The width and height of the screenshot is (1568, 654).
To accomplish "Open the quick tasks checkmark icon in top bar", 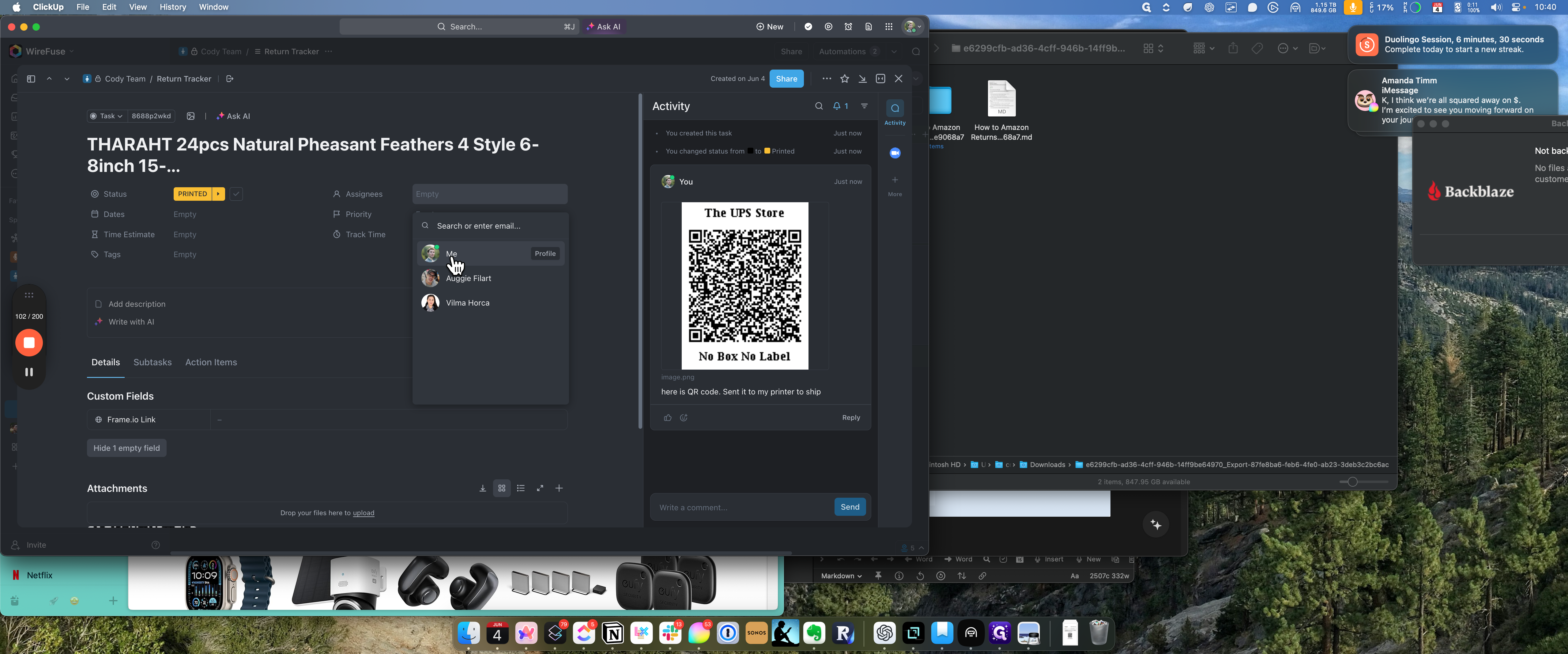I will pyautogui.click(x=809, y=27).
